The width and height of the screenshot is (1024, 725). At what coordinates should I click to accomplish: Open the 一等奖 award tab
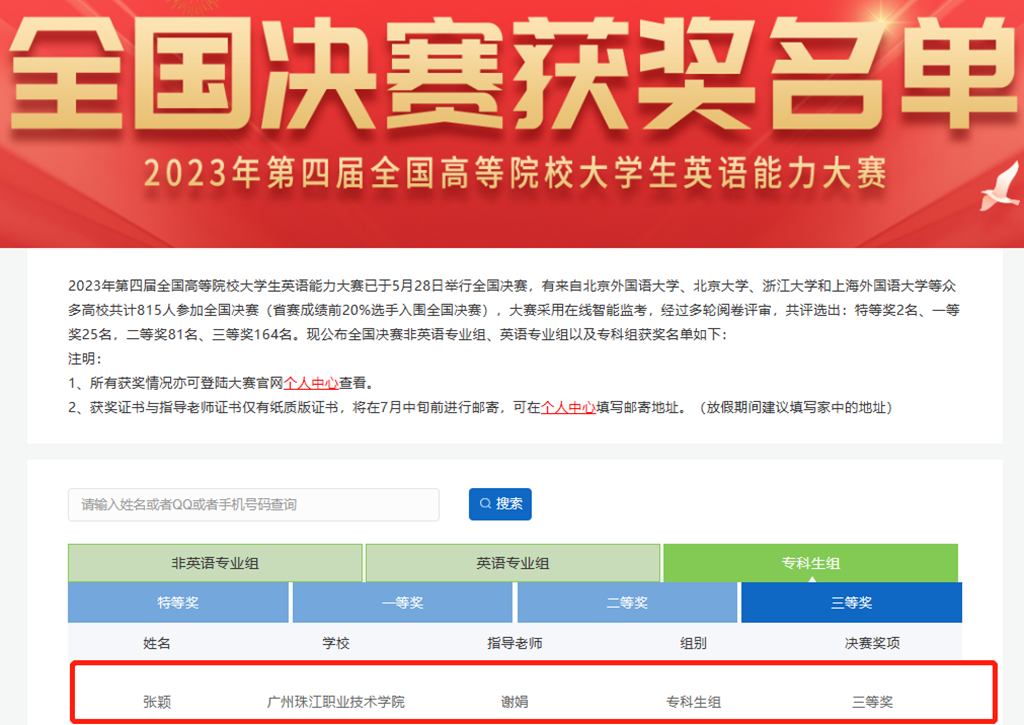tap(402, 603)
